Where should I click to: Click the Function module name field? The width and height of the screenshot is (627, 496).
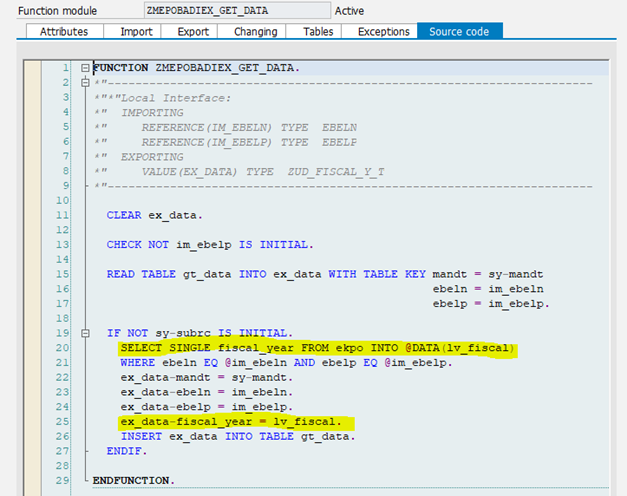coord(238,10)
